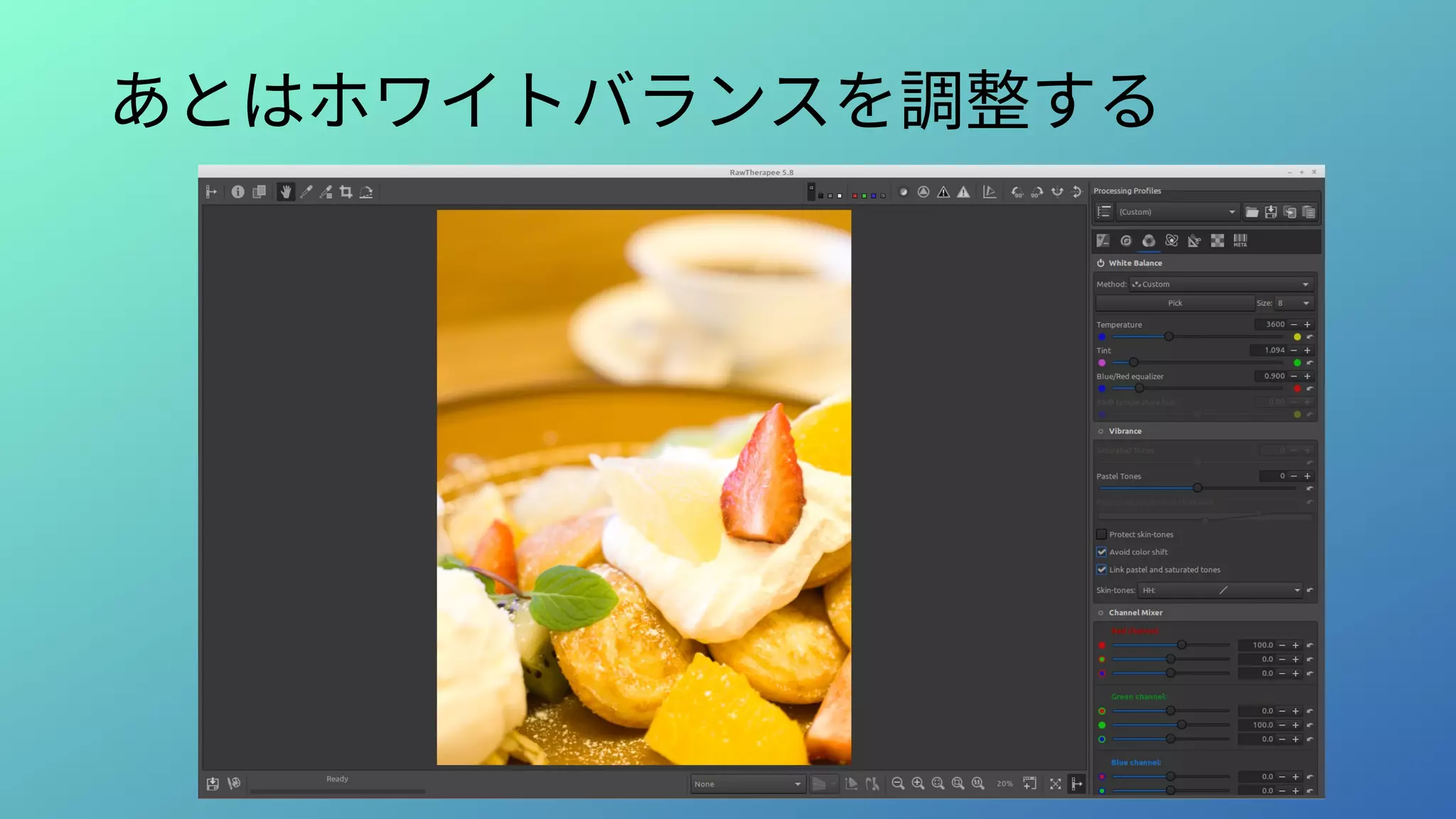1456x819 pixels.
Task: Open the picker Size dropdown
Action: point(1294,303)
